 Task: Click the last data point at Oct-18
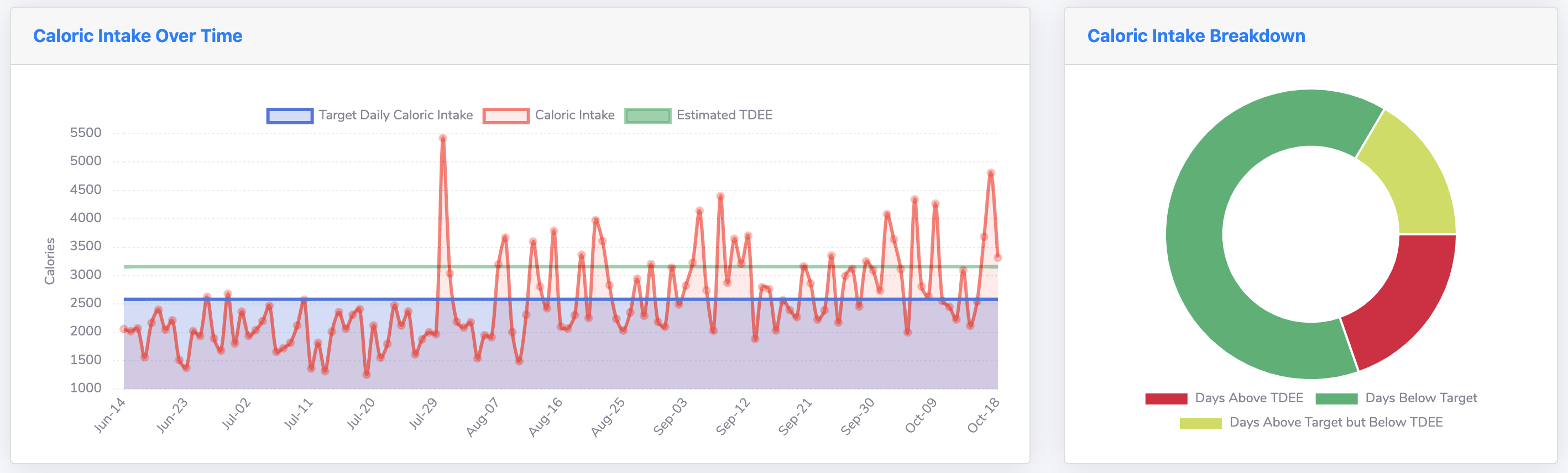(997, 258)
